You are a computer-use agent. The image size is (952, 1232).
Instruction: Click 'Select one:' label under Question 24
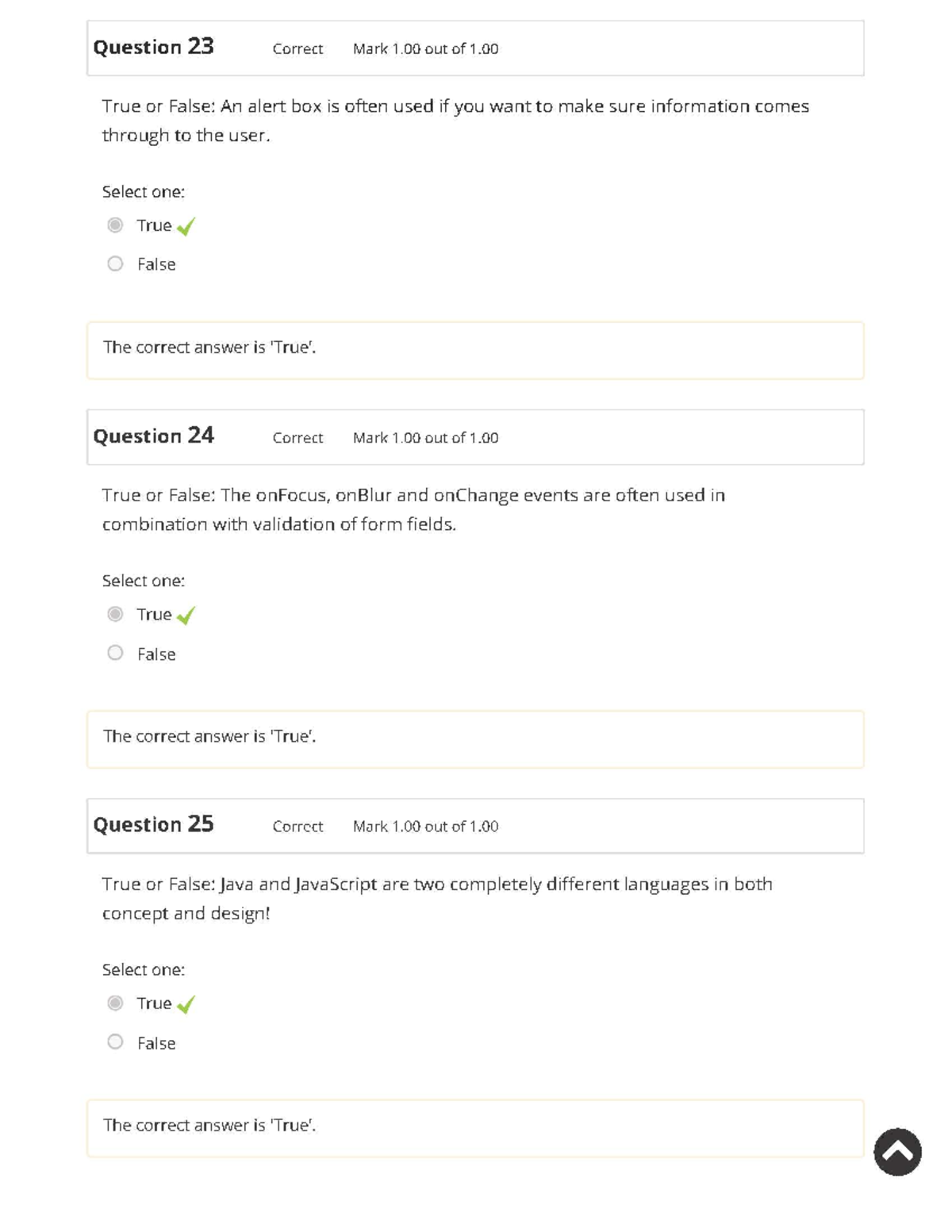coord(143,581)
